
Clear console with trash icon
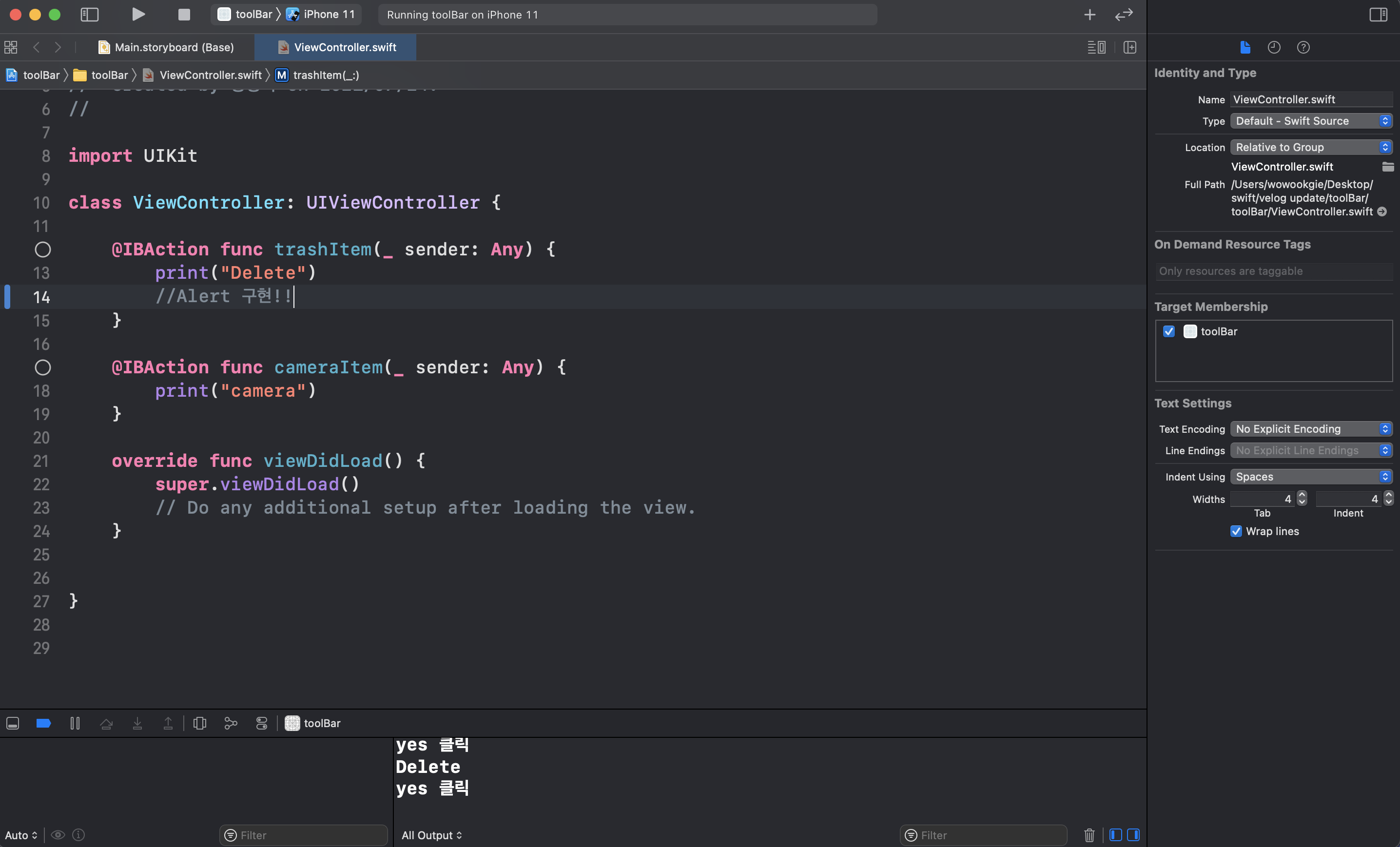point(1089,835)
